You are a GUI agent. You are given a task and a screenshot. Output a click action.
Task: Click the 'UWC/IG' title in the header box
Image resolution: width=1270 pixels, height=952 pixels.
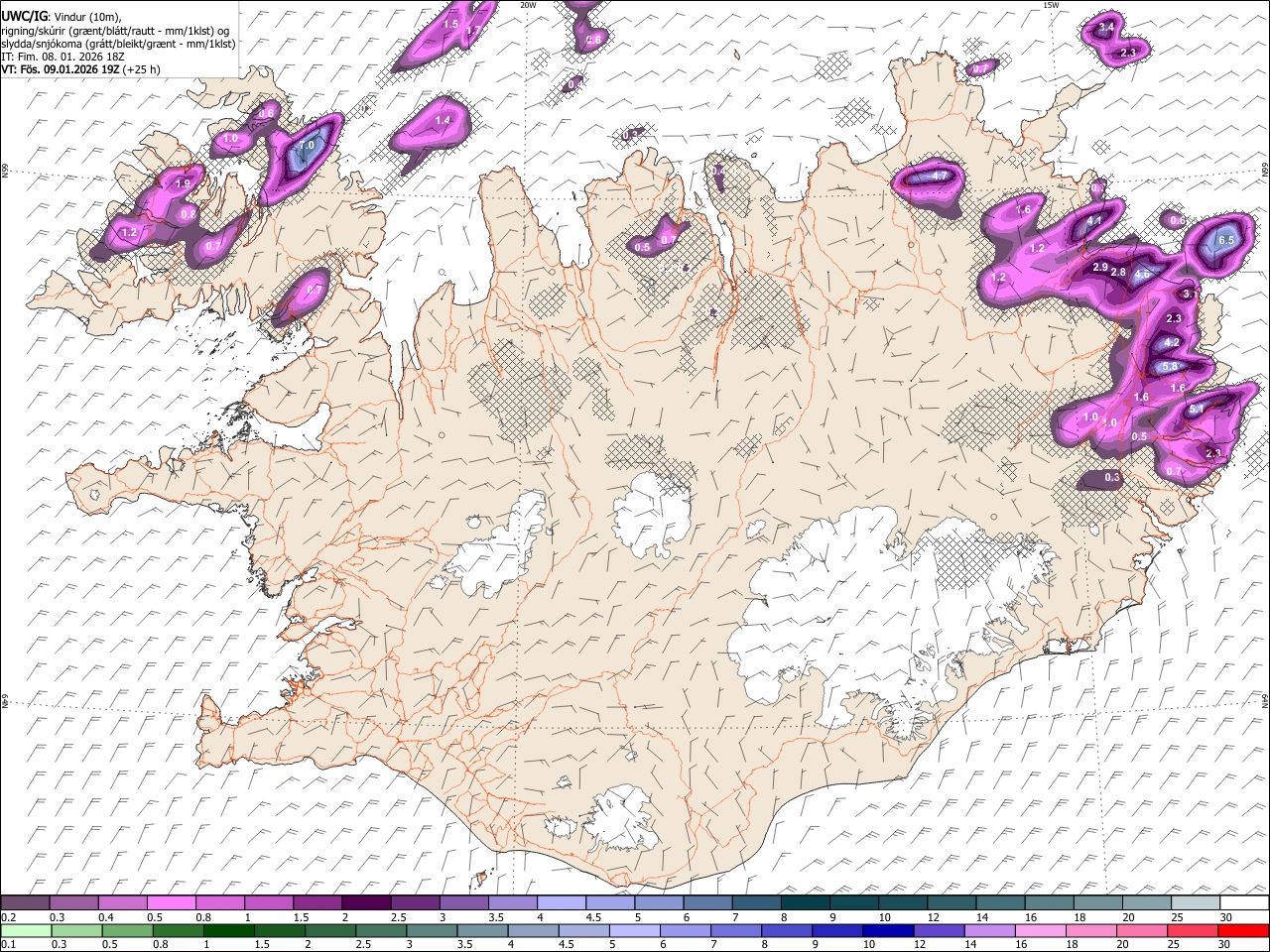click(x=24, y=16)
